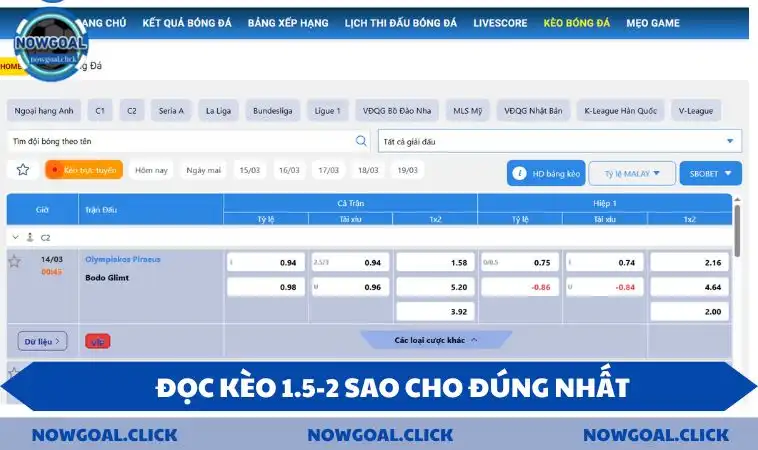Collapse the C2 league group

(15, 237)
